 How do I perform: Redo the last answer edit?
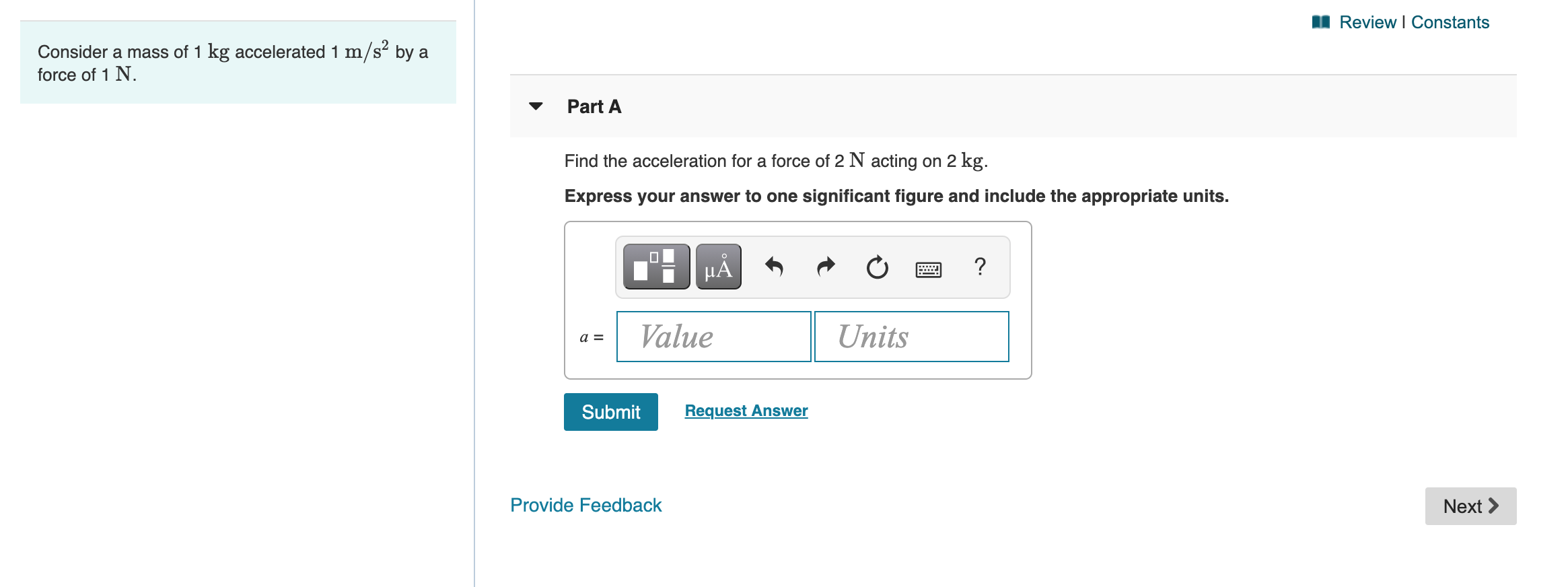coord(825,267)
